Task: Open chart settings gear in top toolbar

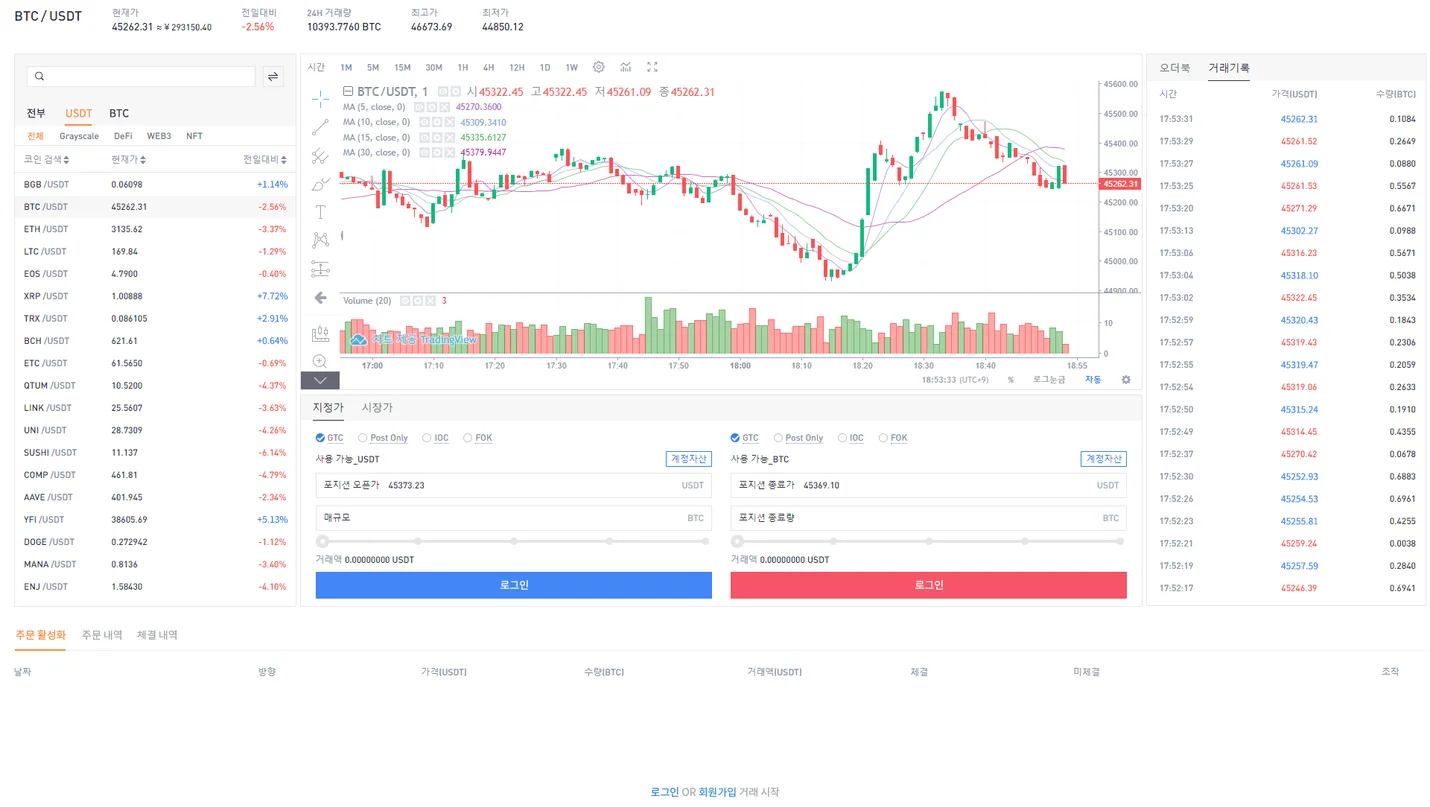Action: pos(598,67)
